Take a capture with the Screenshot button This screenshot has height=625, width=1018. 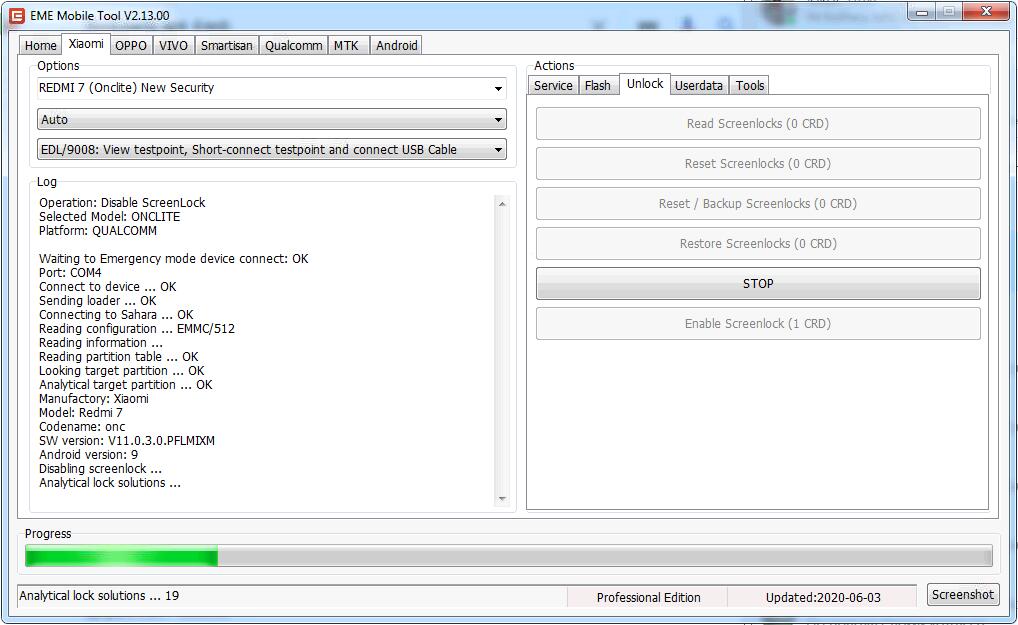coord(963,594)
